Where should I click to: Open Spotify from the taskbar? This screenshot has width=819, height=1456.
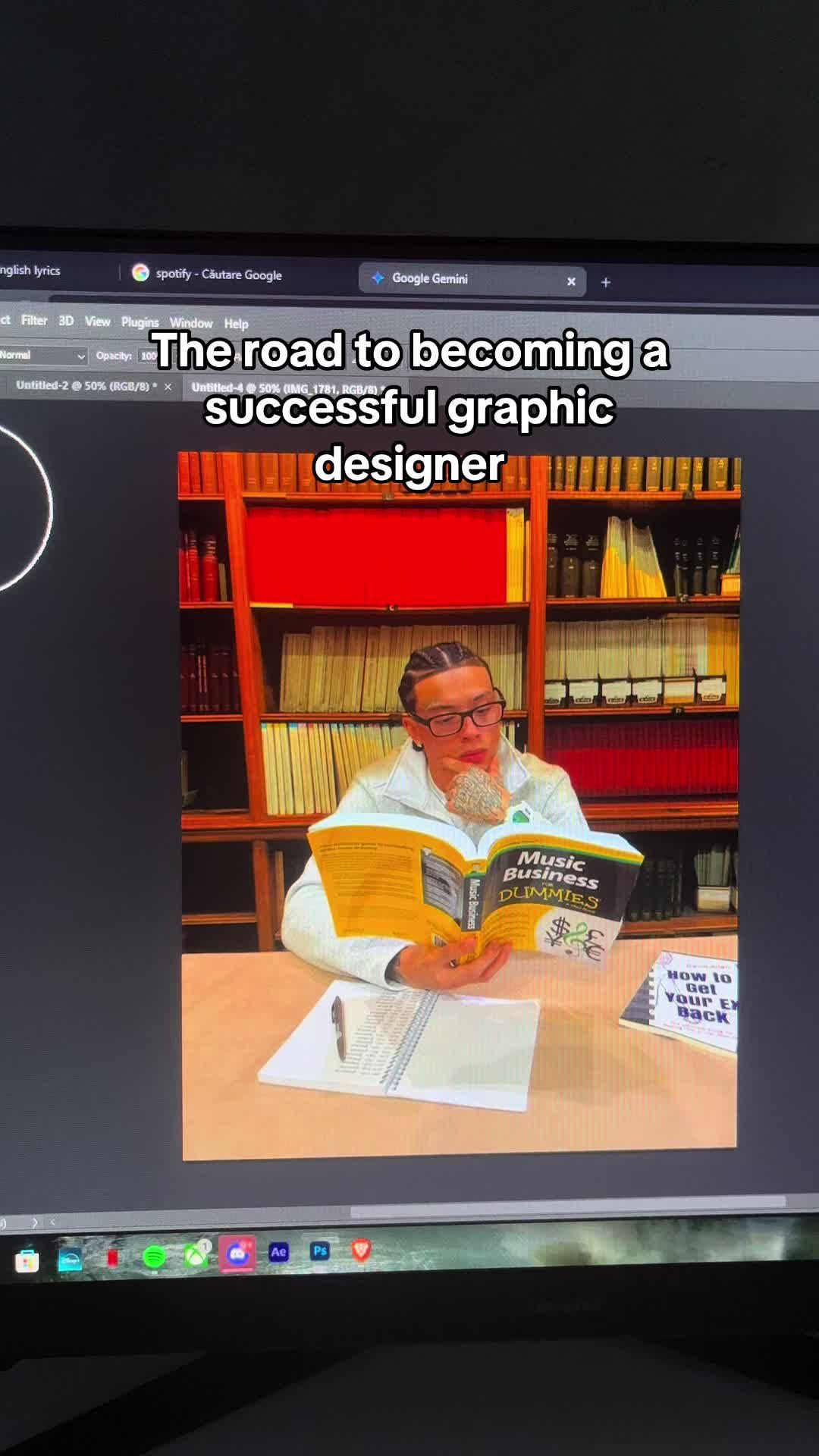154,1257
